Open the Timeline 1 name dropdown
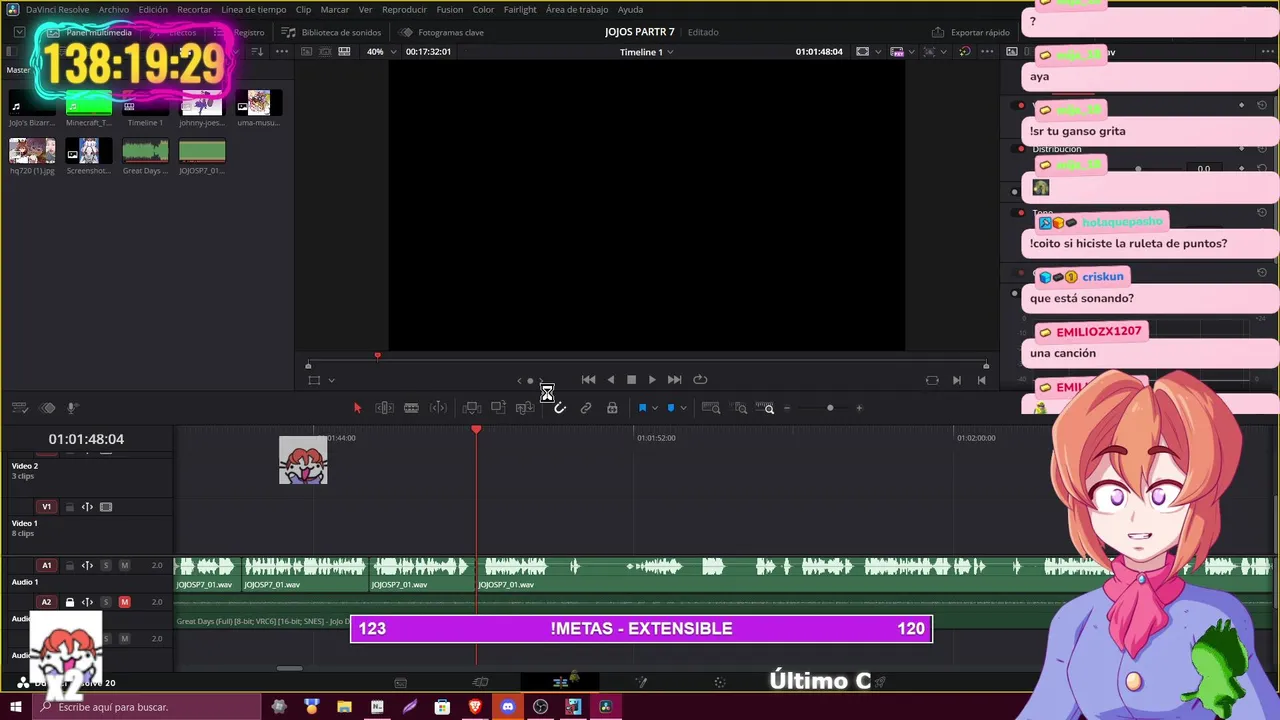1280x720 pixels. coord(646,51)
